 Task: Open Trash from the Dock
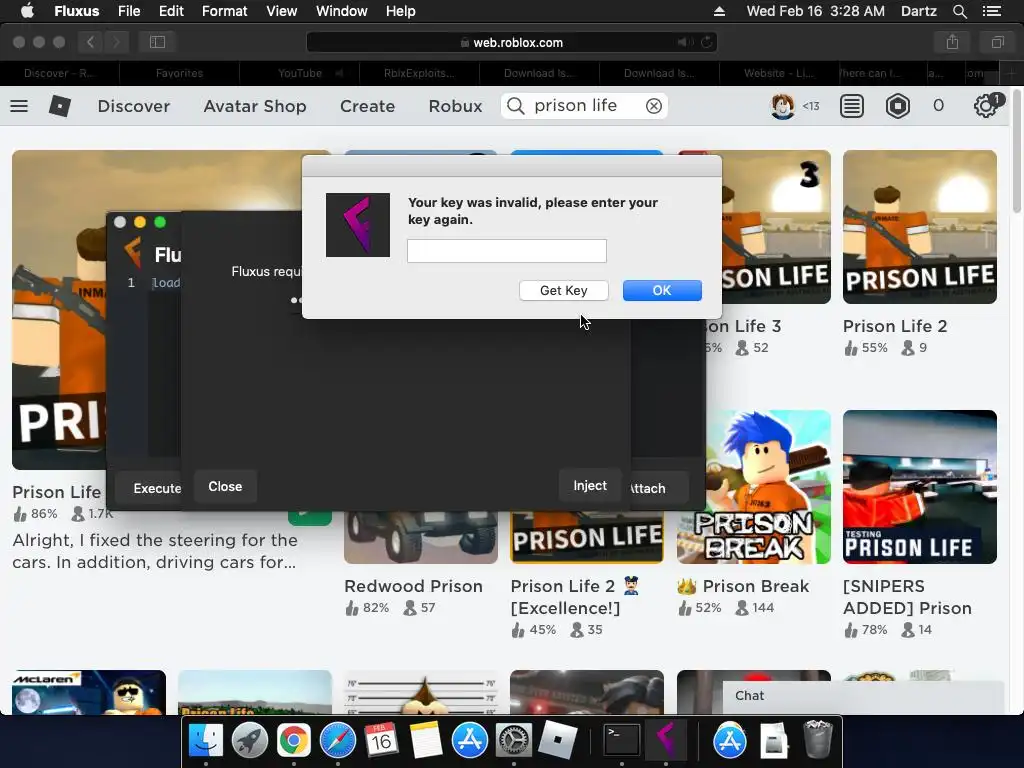click(818, 740)
